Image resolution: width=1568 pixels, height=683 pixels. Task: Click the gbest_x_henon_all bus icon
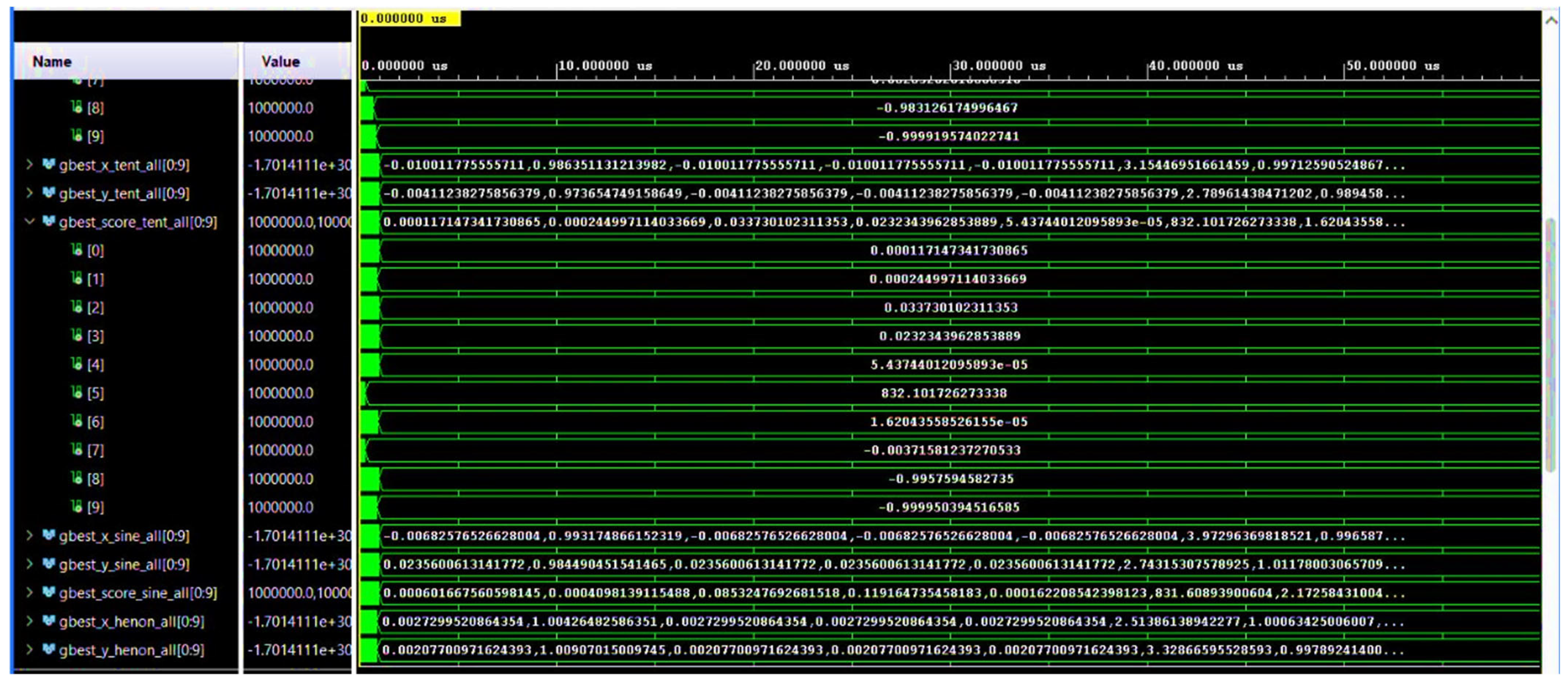click(x=49, y=621)
